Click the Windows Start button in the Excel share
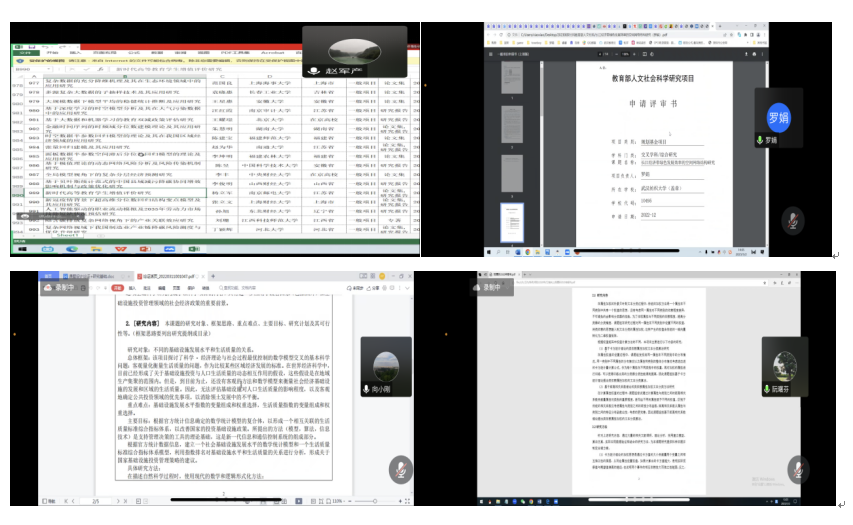 click(21, 249)
